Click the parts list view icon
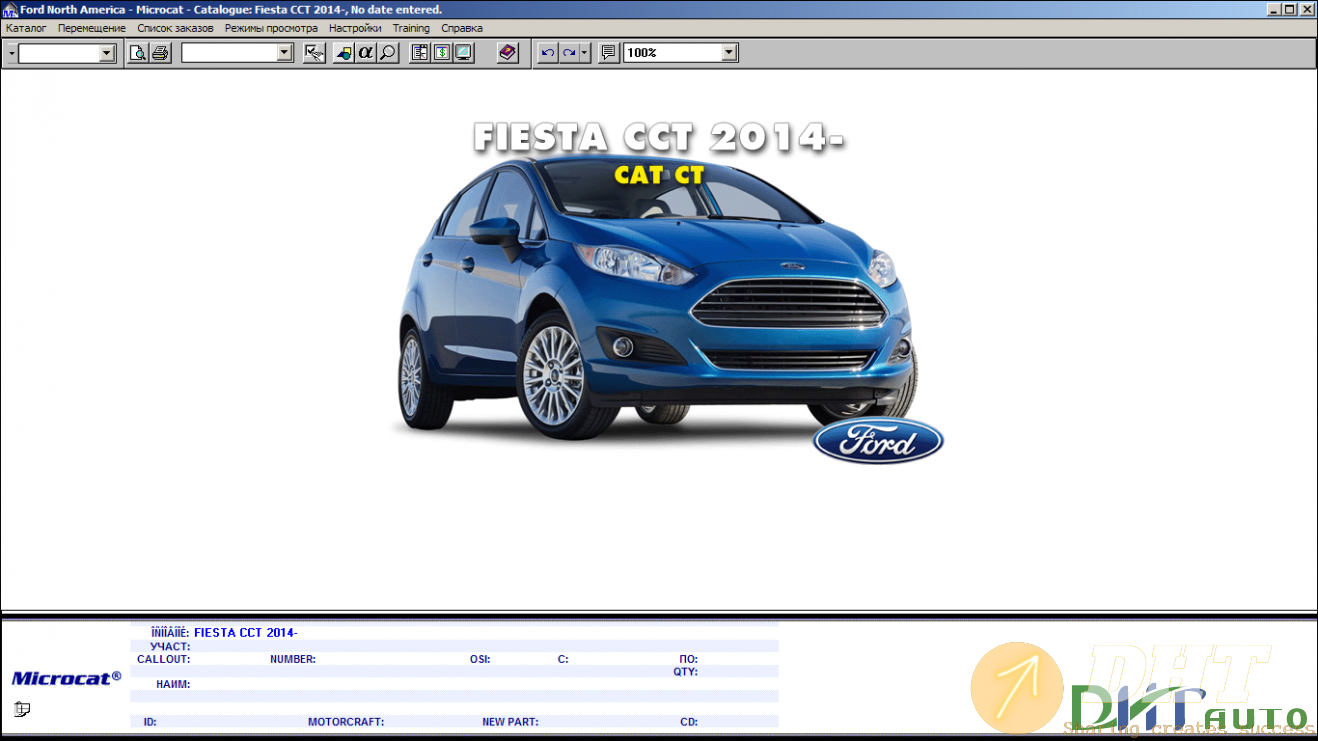This screenshot has height=741, width=1318. click(x=420, y=53)
